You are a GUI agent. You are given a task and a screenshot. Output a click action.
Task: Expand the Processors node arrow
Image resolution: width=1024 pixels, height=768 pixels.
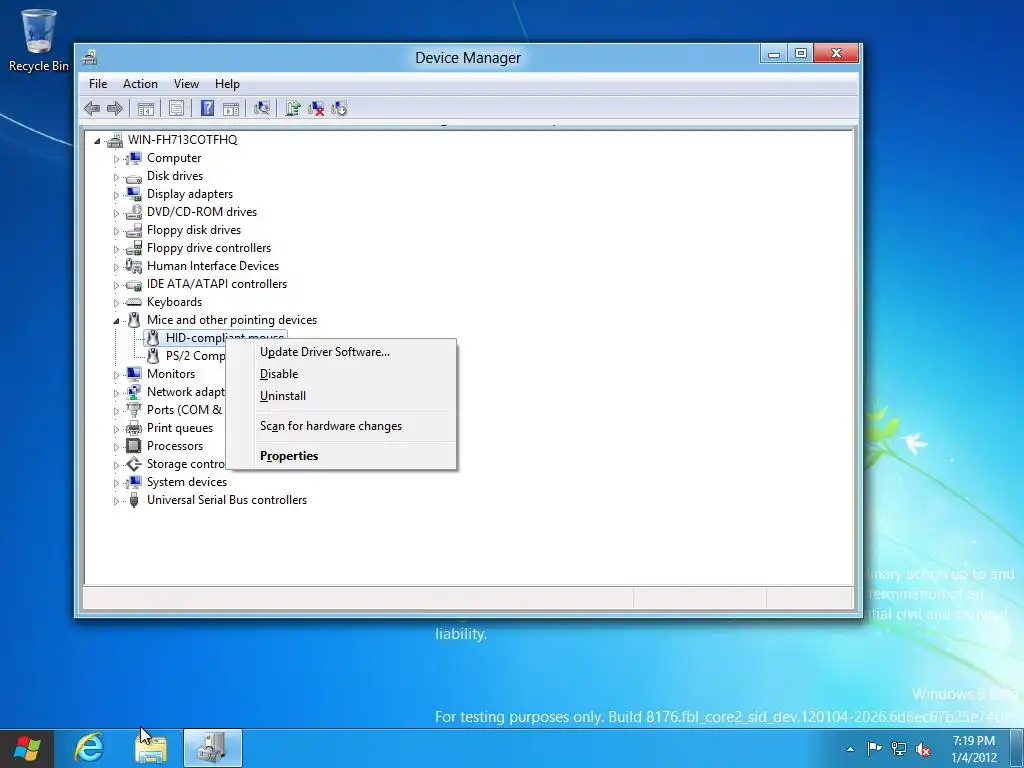[x=116, y=447]
